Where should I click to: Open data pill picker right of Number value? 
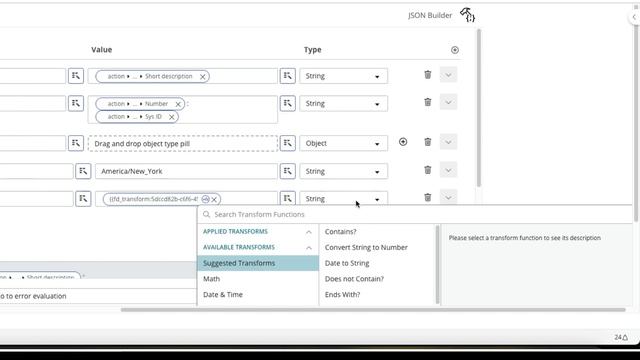tap(288, 103)
